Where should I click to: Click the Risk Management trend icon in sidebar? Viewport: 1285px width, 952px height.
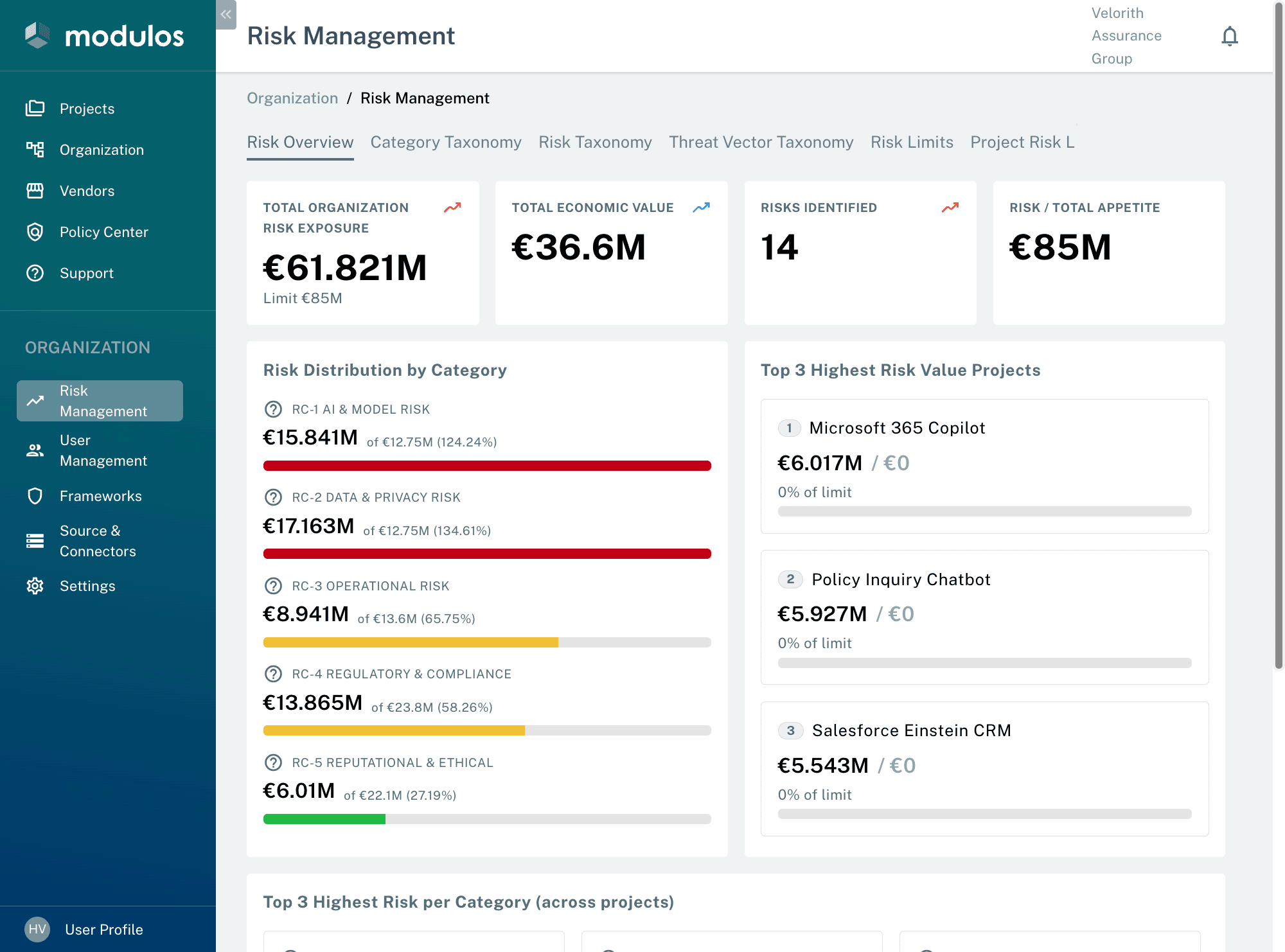35,401
